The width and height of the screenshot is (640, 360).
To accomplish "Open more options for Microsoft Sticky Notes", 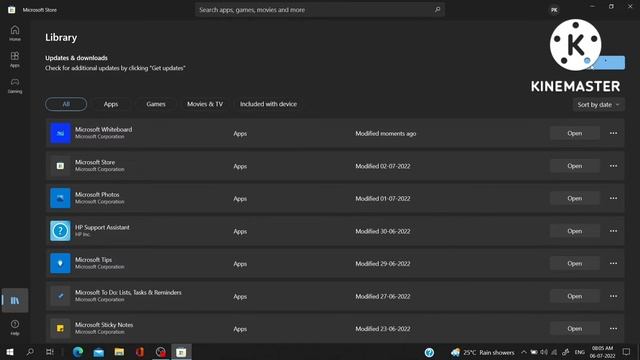I will click(613, 328).
